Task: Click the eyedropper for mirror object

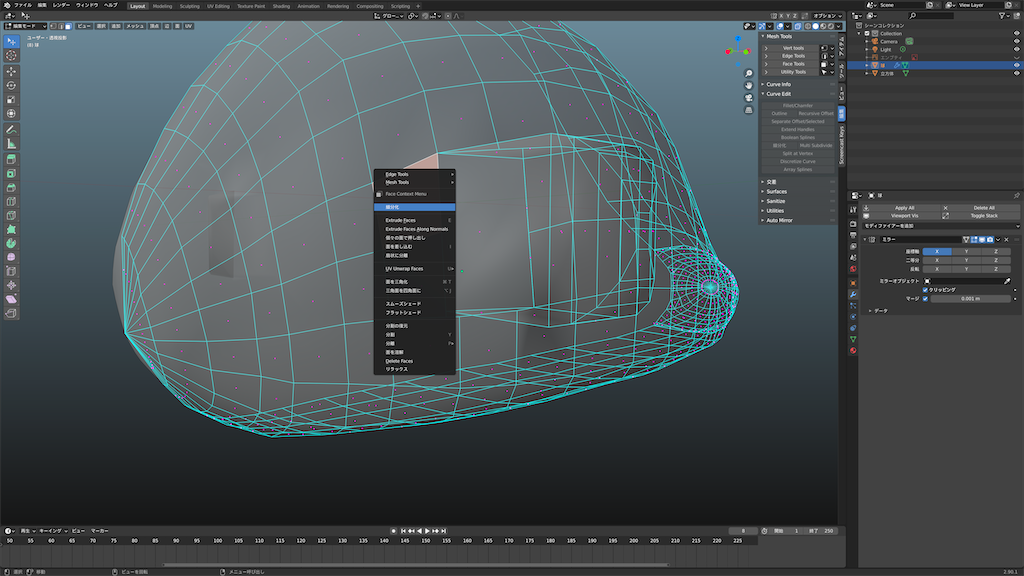Action: point(1007,281)
